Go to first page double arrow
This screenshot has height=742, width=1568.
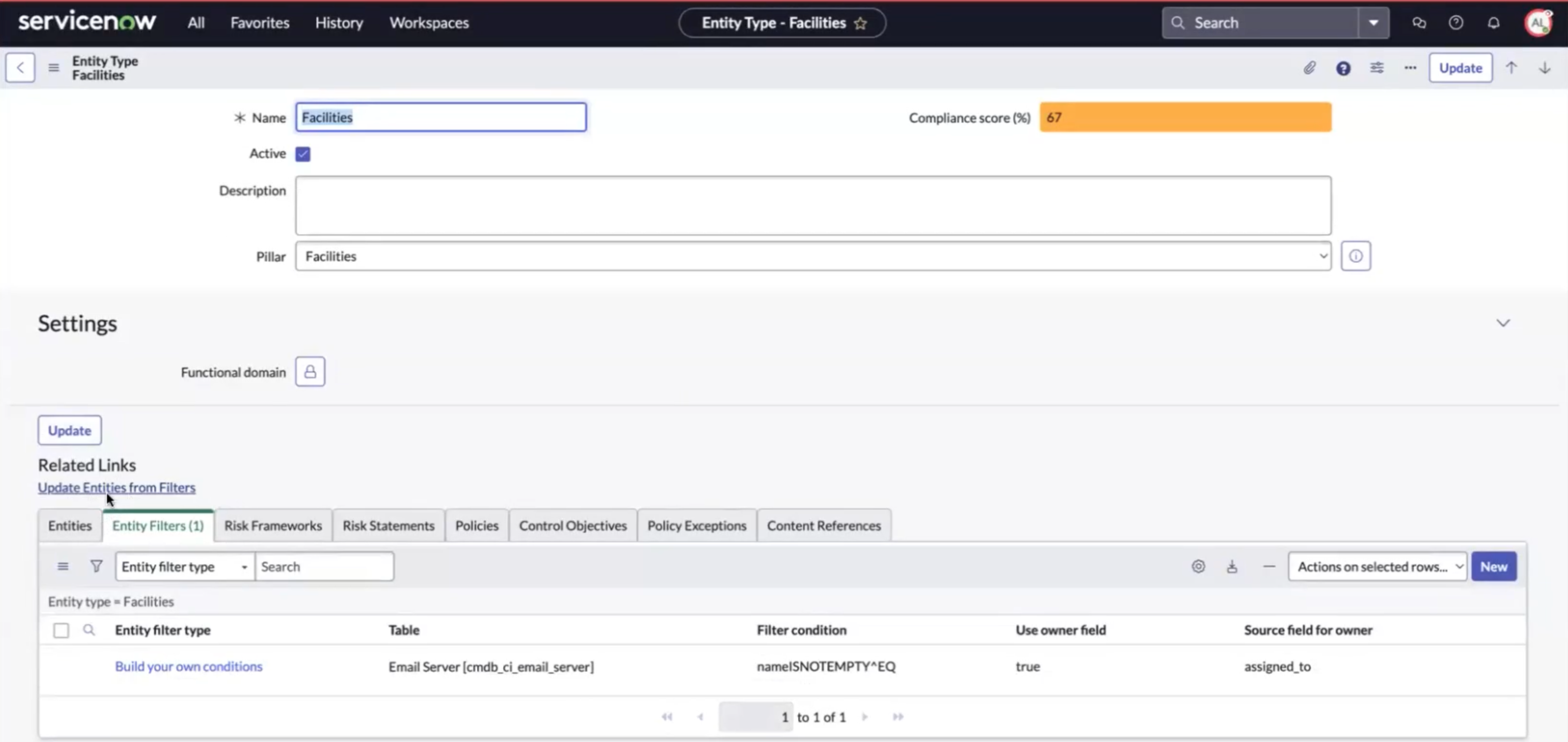point(667,717)
